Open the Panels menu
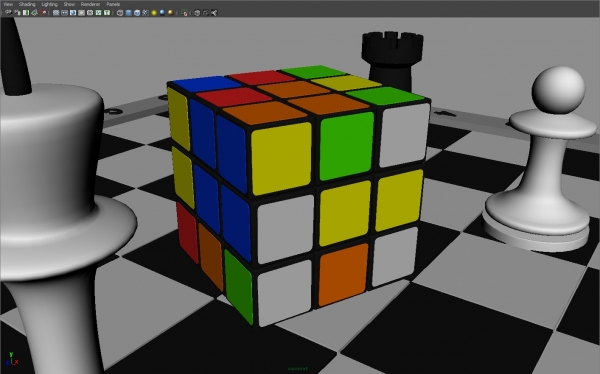The image size is (600, 374). pos(113,4)
